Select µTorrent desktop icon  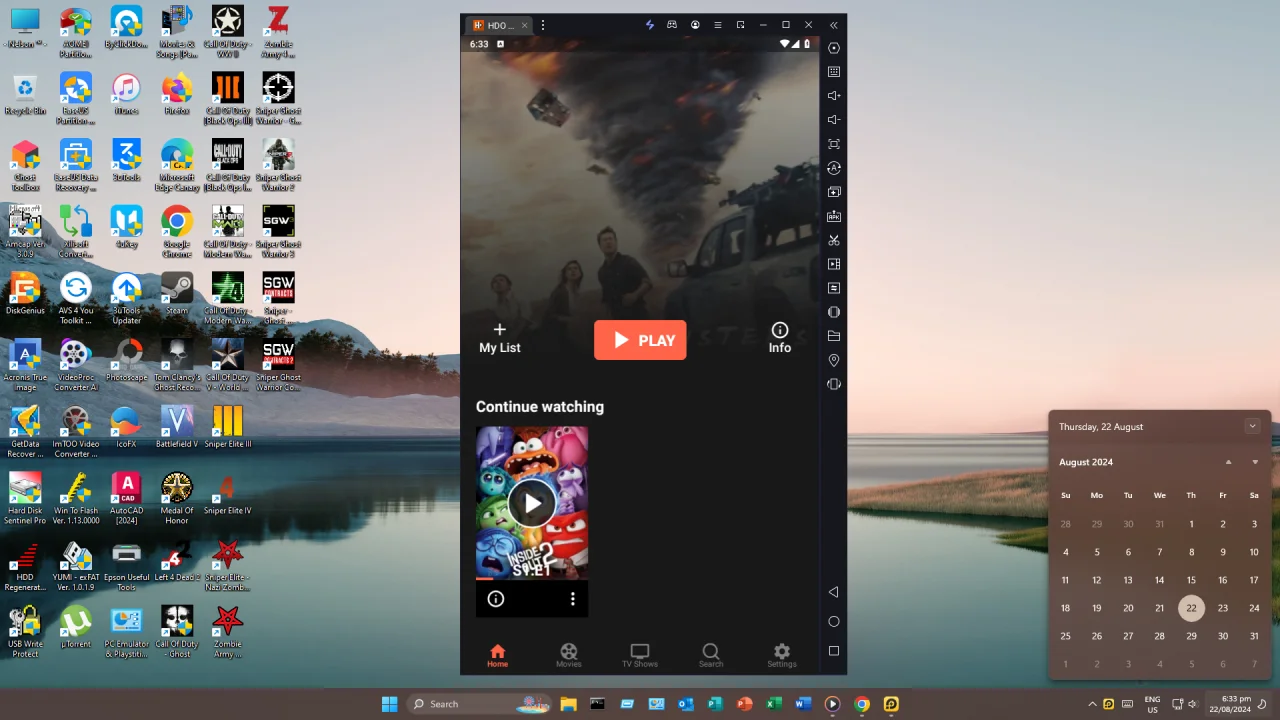[76, 628]
